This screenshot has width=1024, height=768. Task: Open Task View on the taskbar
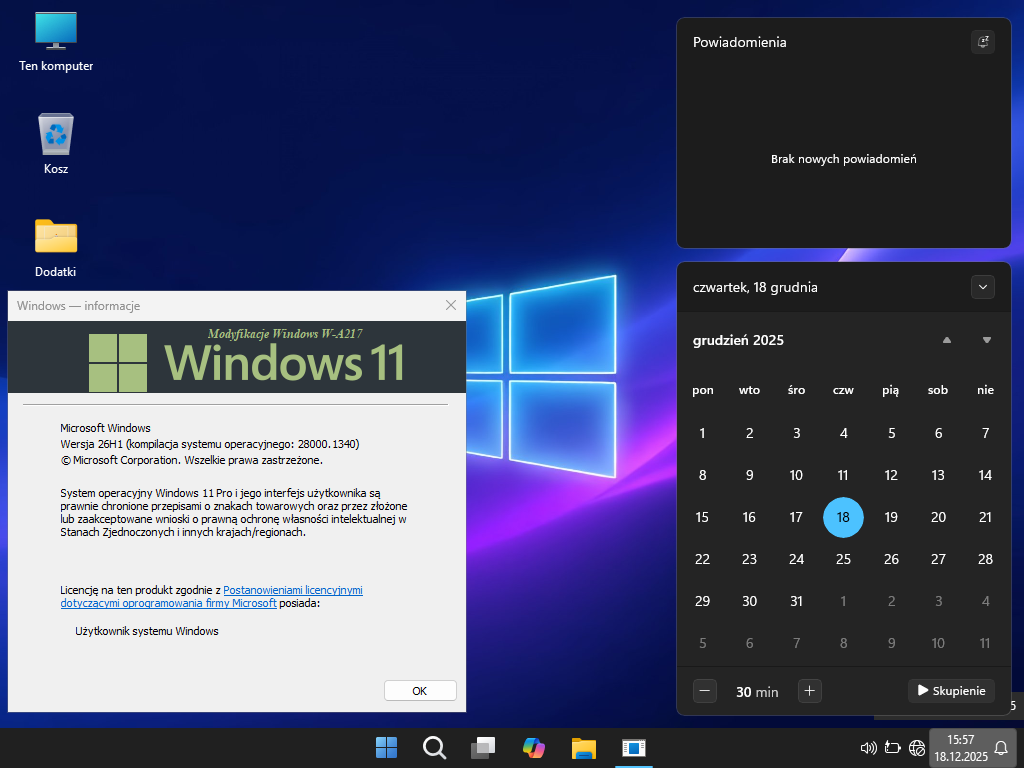click(484, 747)
